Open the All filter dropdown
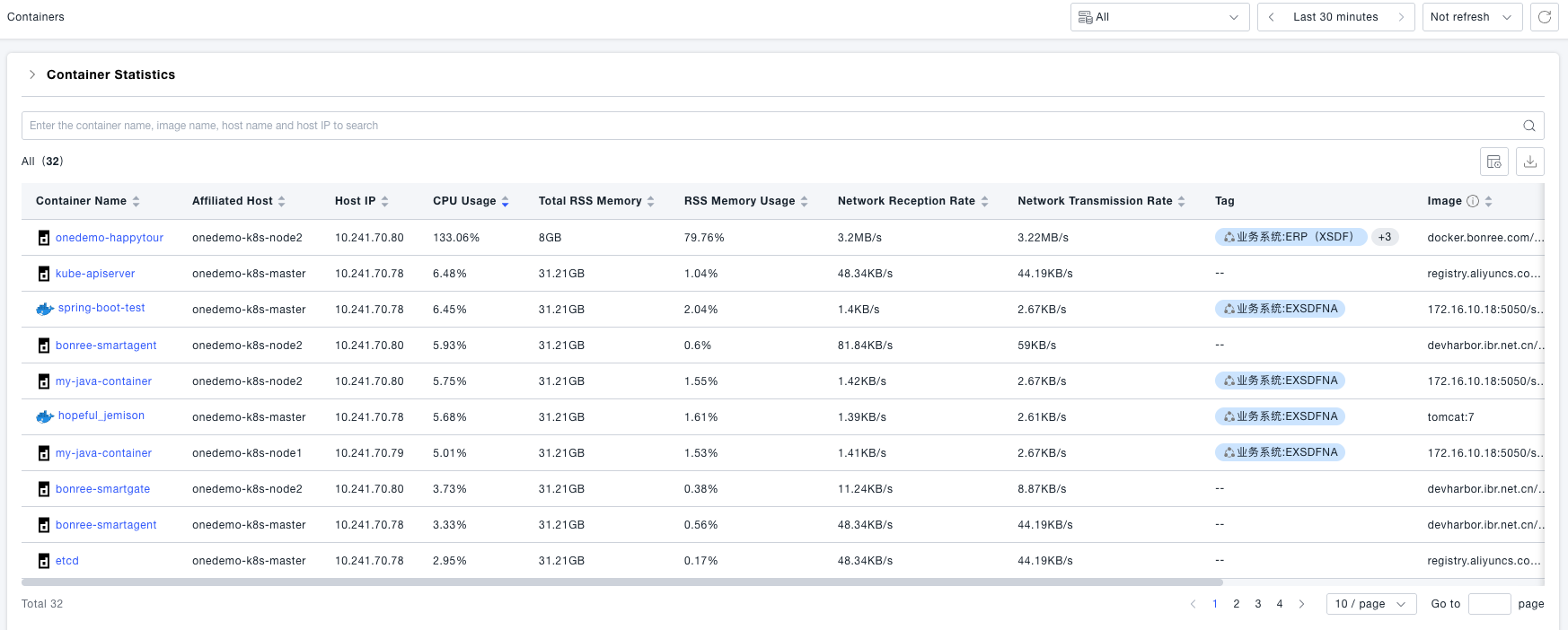 click(1158, 17)
